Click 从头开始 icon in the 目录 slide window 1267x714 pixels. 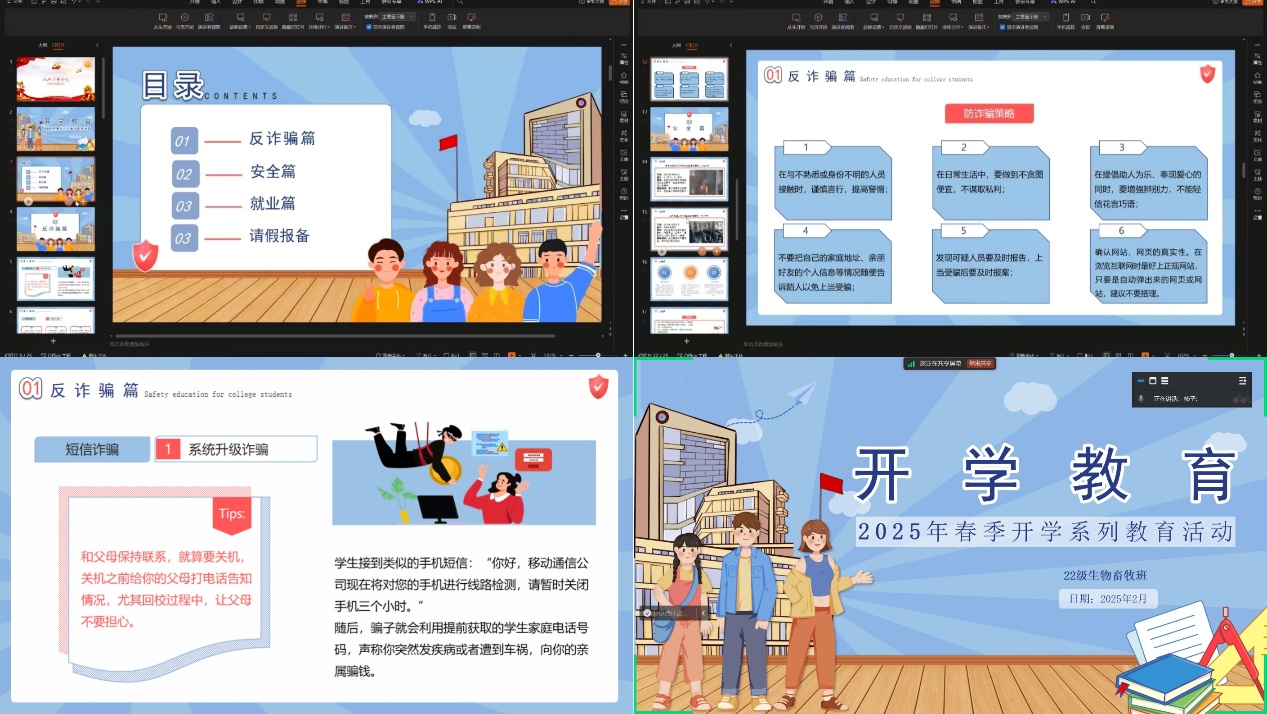pyautogui.click(x=161, y=19)
